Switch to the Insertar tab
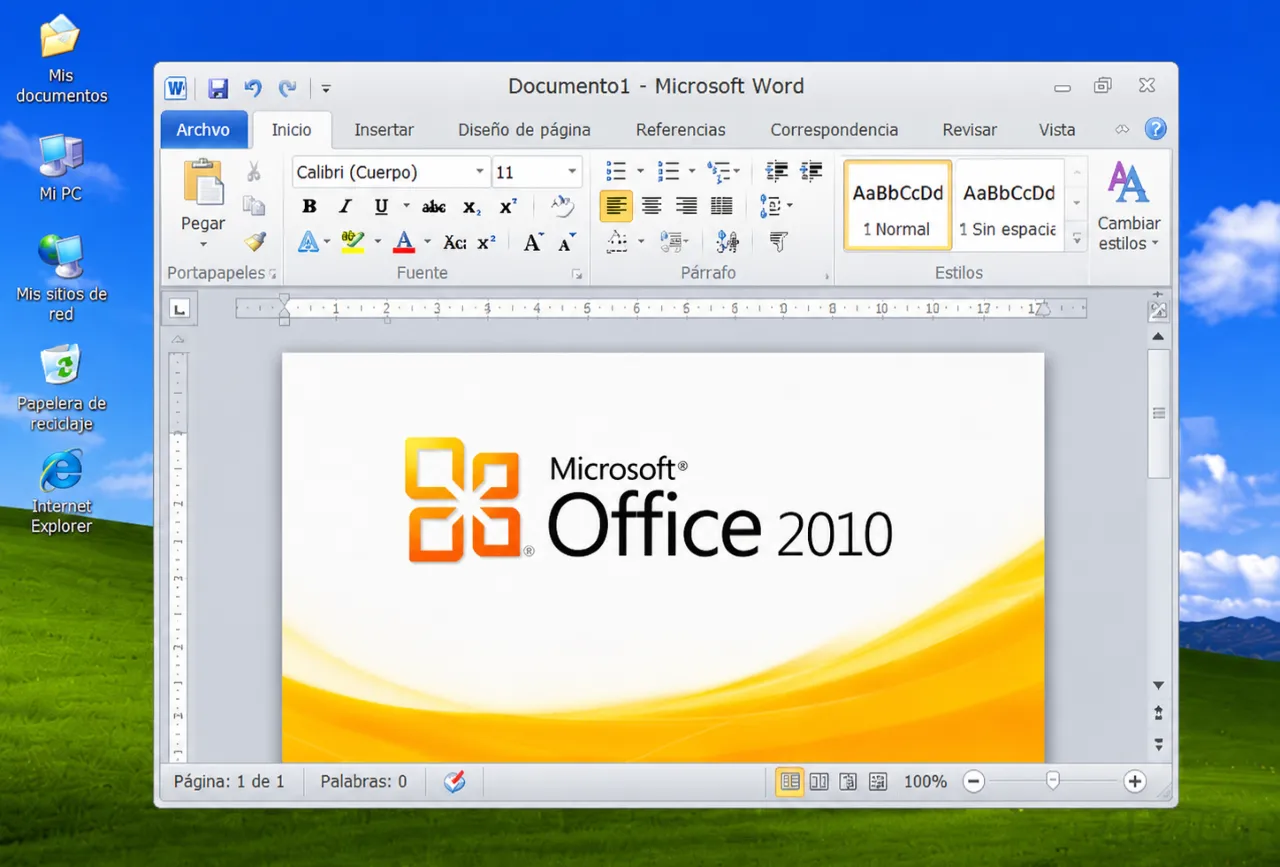The image size is (1280, 867). [384, 130]
